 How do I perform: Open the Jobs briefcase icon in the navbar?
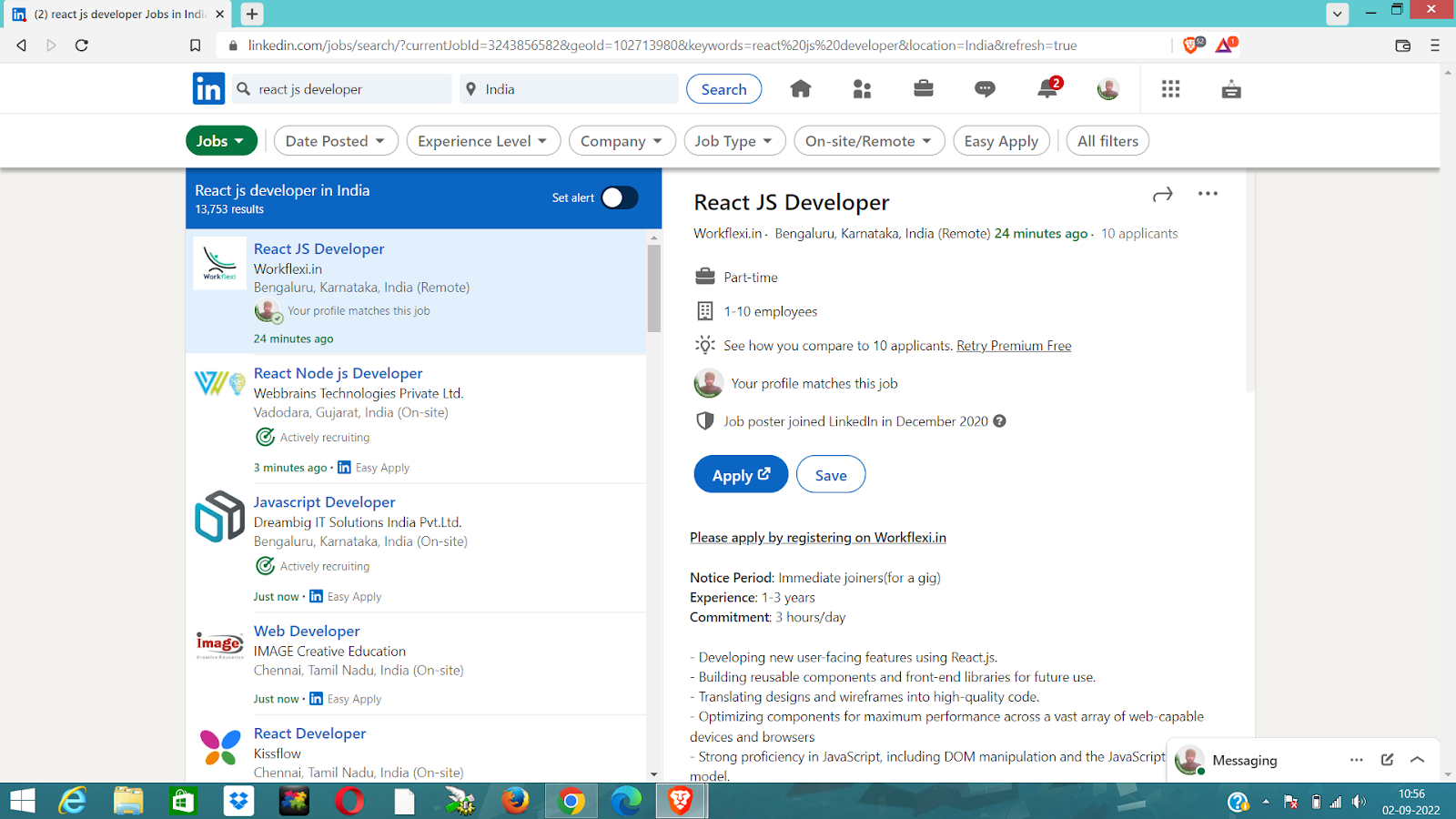coord(924,88)
